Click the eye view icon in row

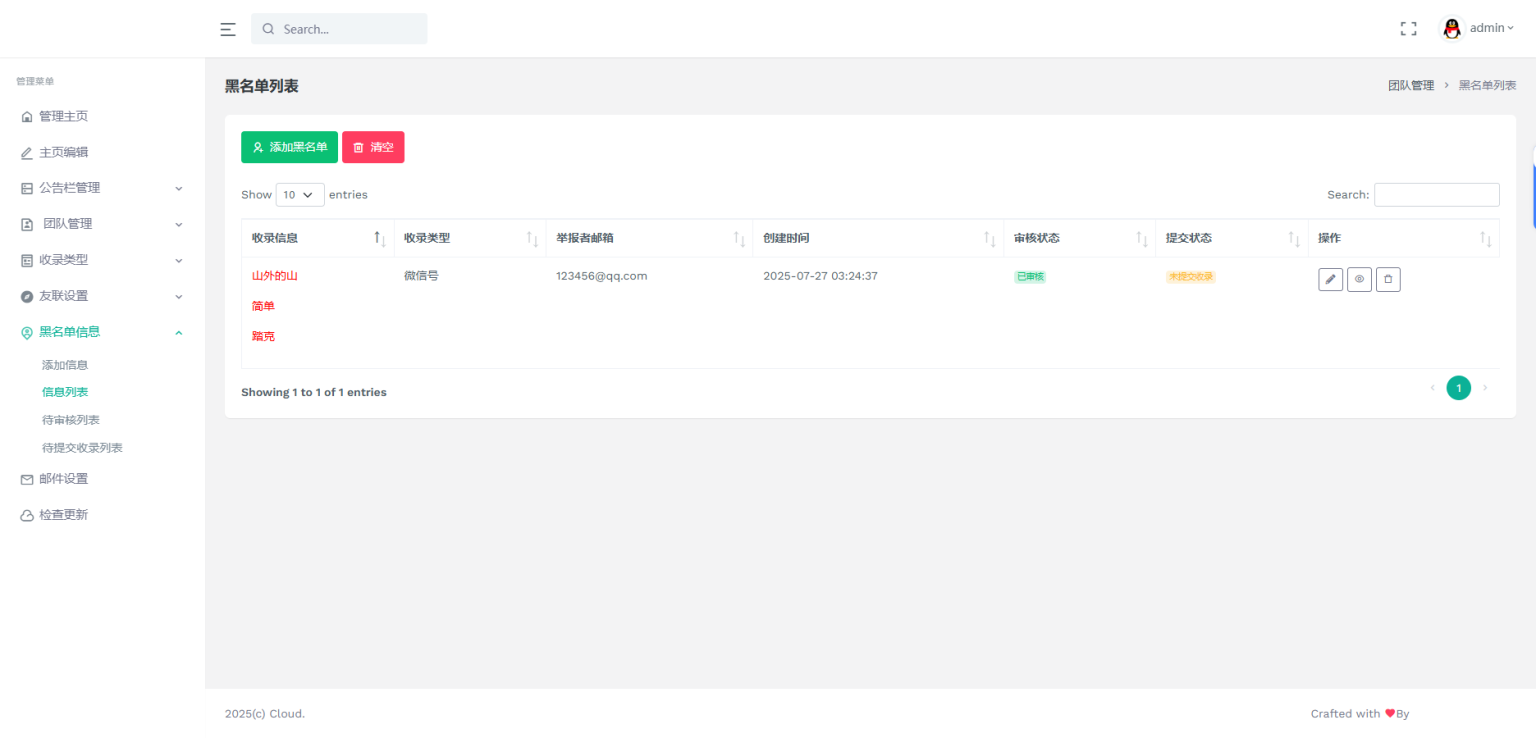1359,280
